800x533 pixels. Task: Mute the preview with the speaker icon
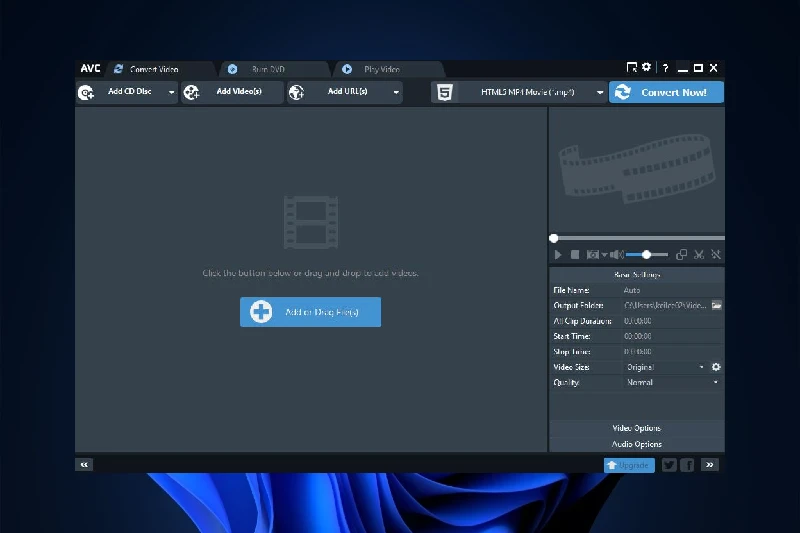click(x=616, y=255)
